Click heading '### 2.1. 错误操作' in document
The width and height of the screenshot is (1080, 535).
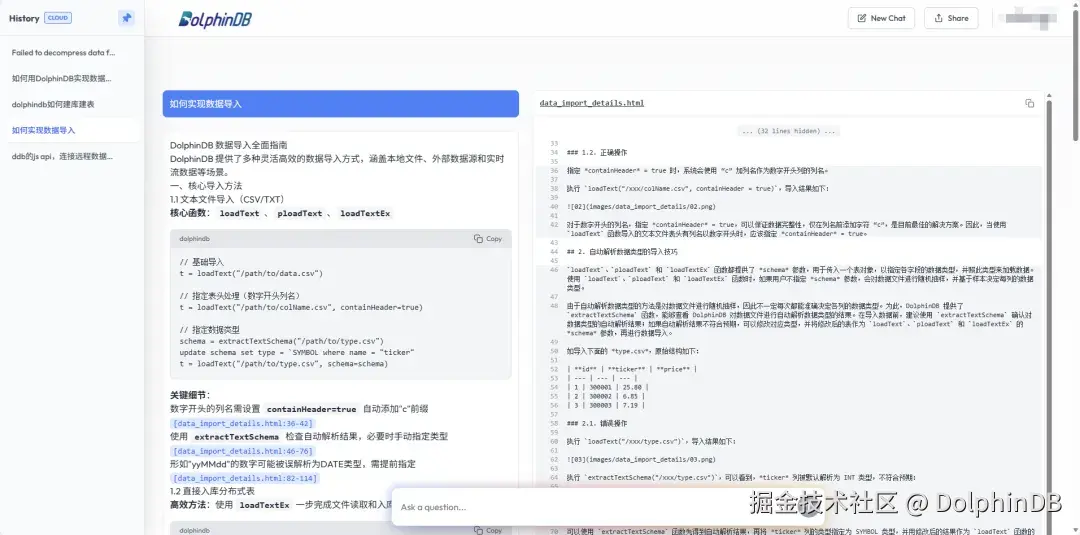[596, 423]
